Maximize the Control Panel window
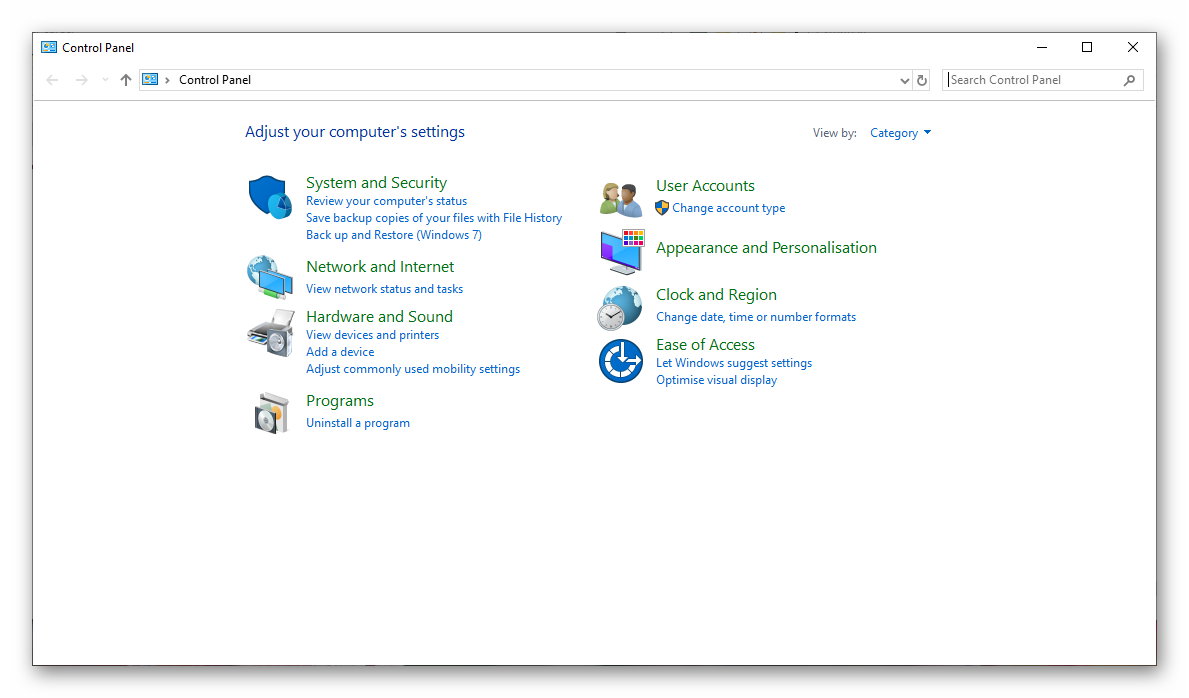 [x=1087, y=47]
